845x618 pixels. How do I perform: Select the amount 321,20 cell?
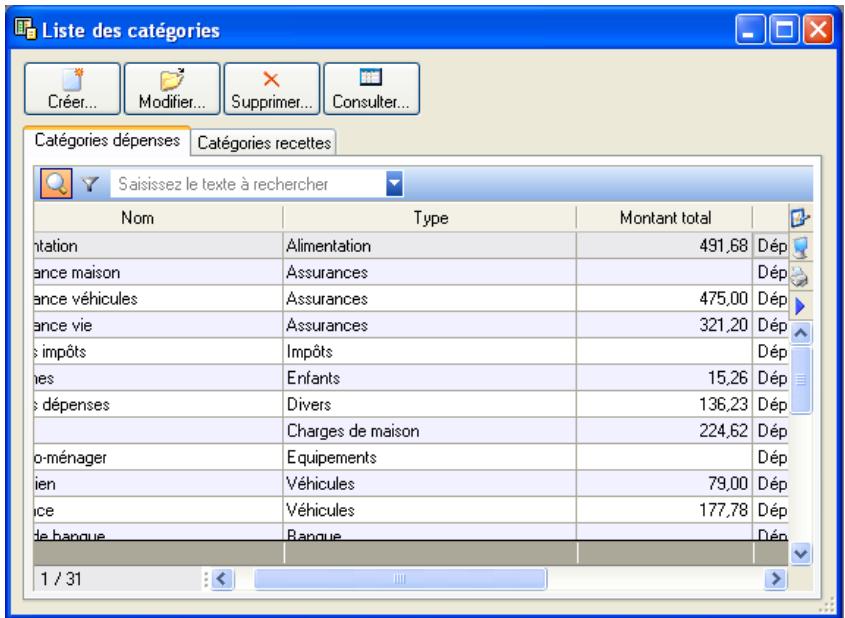664,325
